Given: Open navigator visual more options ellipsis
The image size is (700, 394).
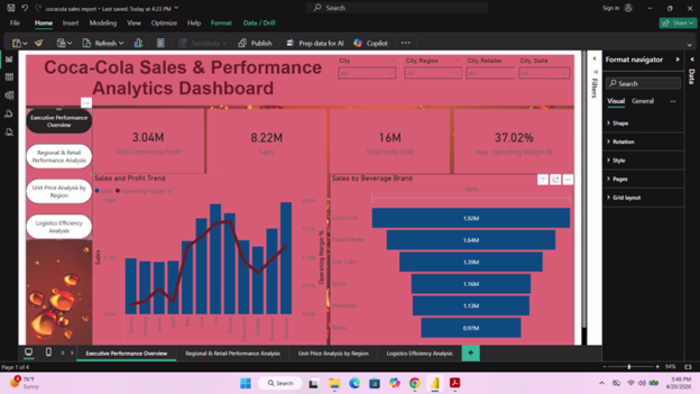Looking at the screenshot, I should click(x=86, y=103).
